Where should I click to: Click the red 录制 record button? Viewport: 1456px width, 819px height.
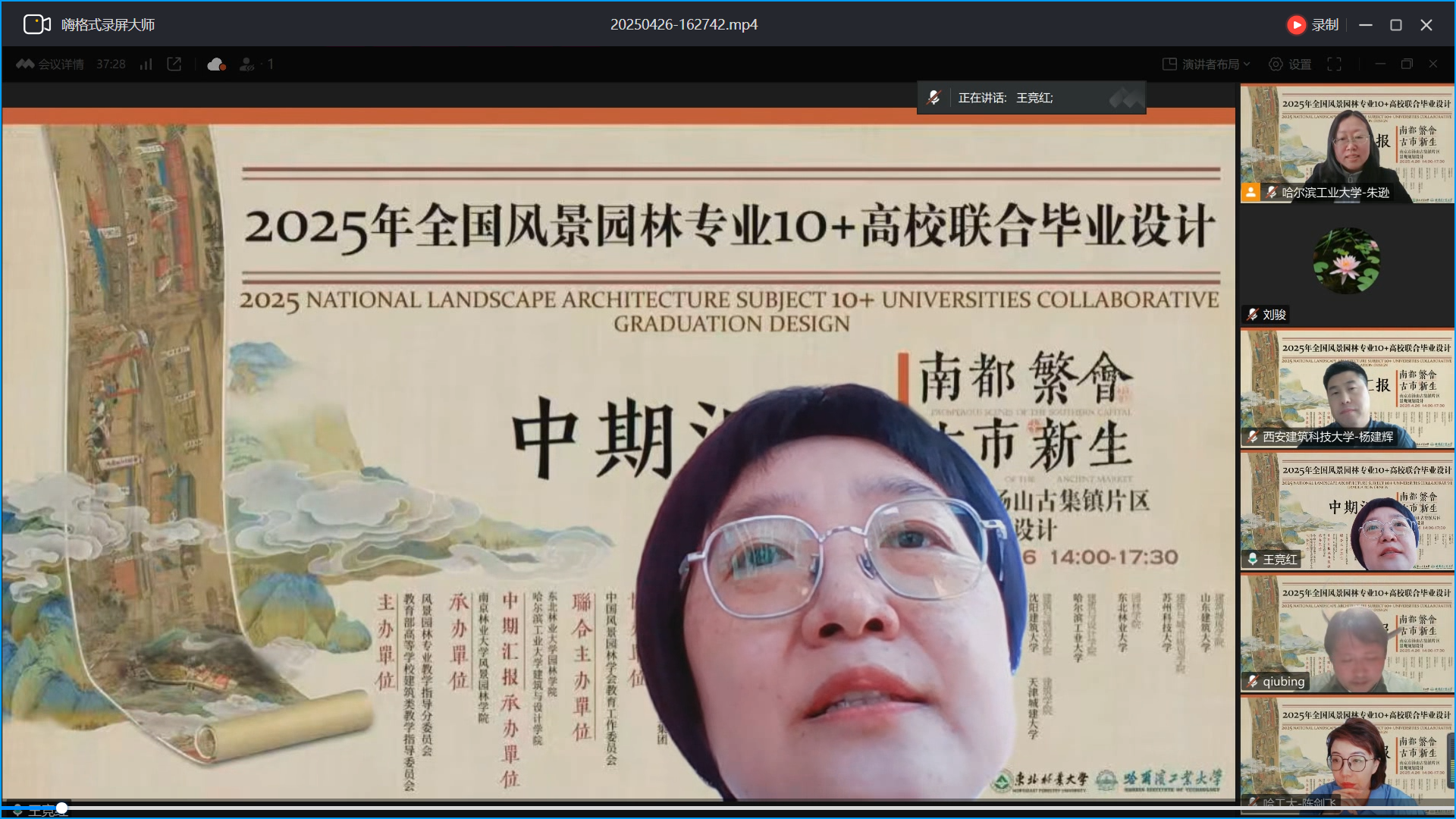pos(1297,25)
